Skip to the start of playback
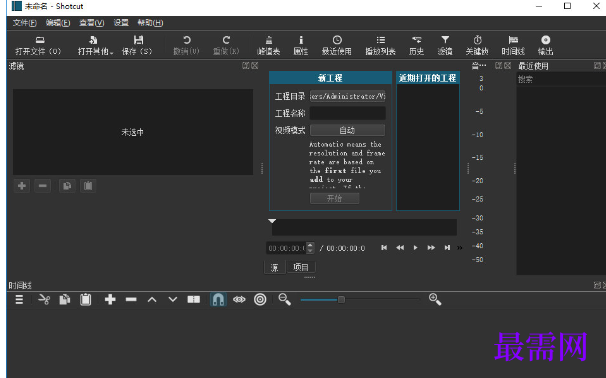This screenshot has height=378, width=606. (x=384, y=248)
